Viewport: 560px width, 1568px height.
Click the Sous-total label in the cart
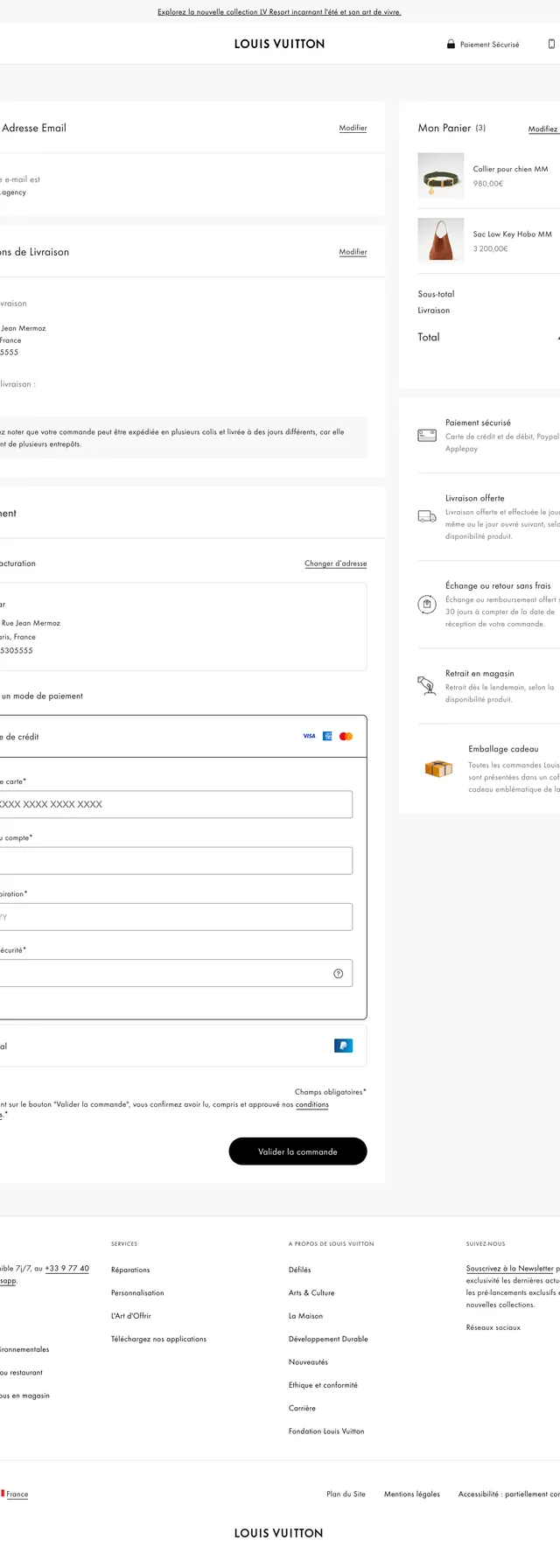pyautogui.click(x=437, y=294)
